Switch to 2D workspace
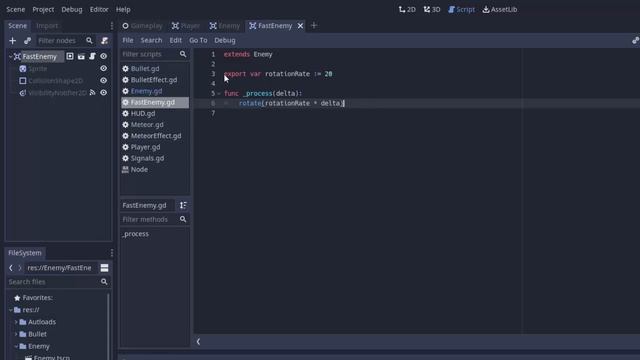This screenshot has height=360, width=640. click(407, 9)
